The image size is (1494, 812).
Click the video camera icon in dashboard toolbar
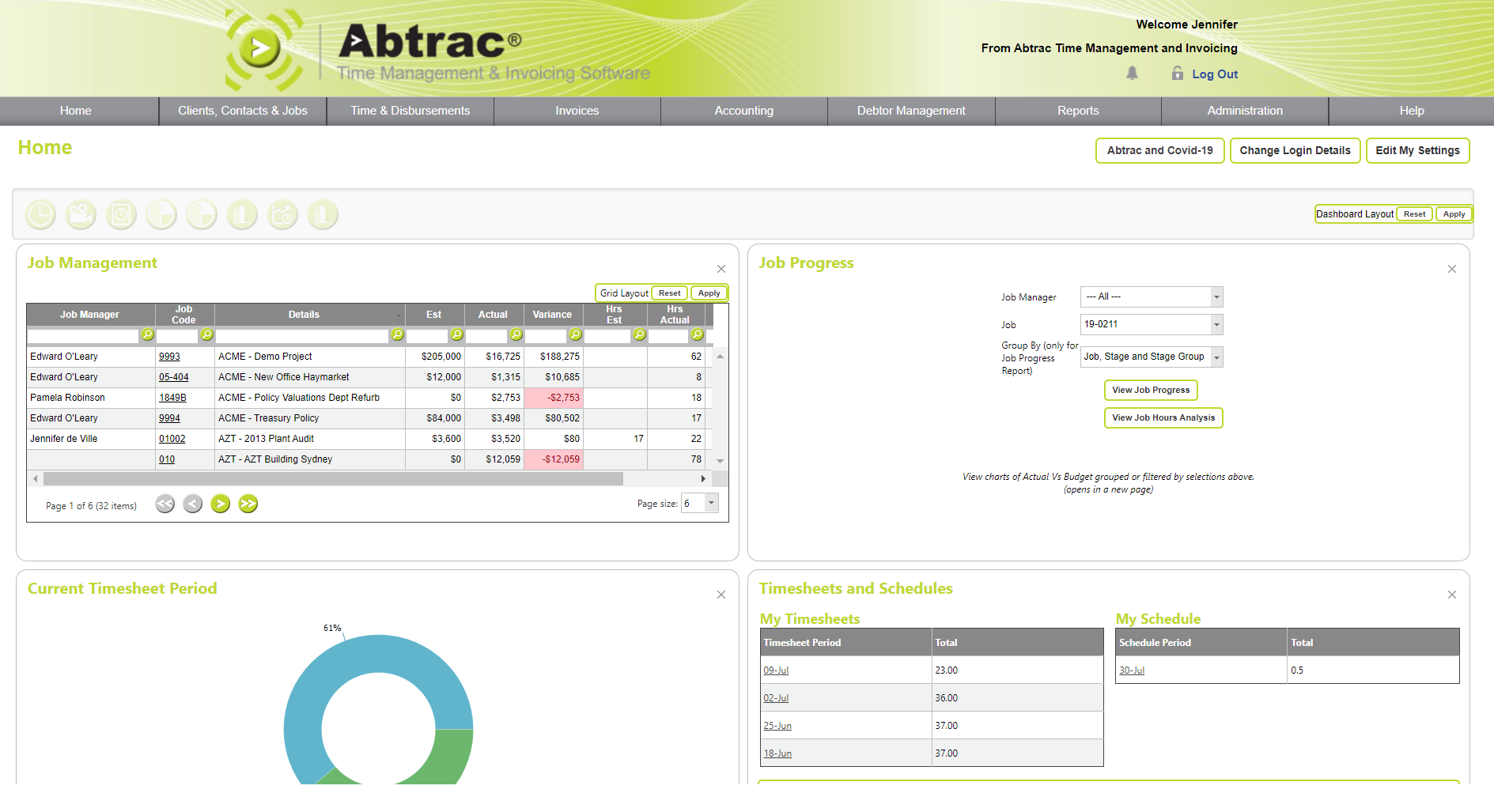tap(81, 213)
